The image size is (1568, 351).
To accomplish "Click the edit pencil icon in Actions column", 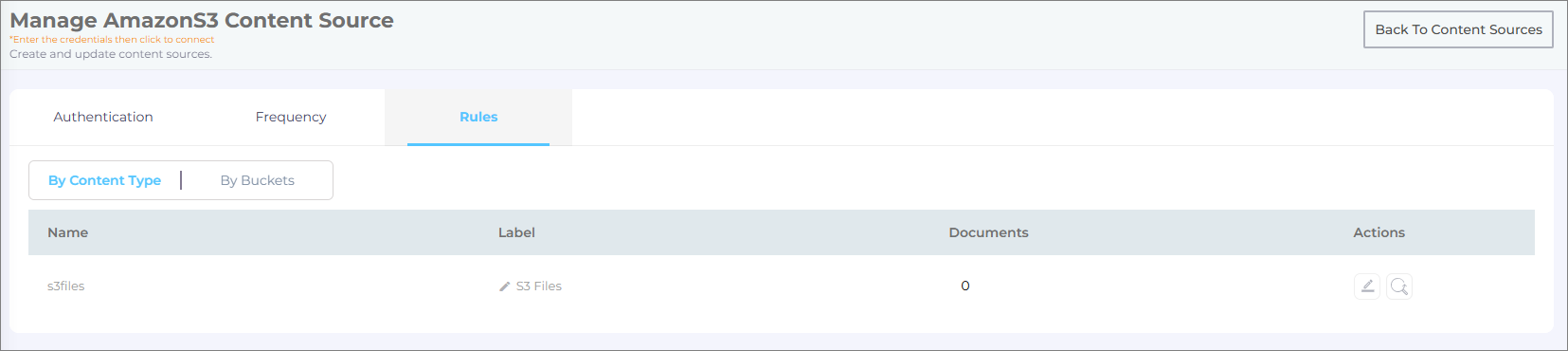I will (1367, 286).
